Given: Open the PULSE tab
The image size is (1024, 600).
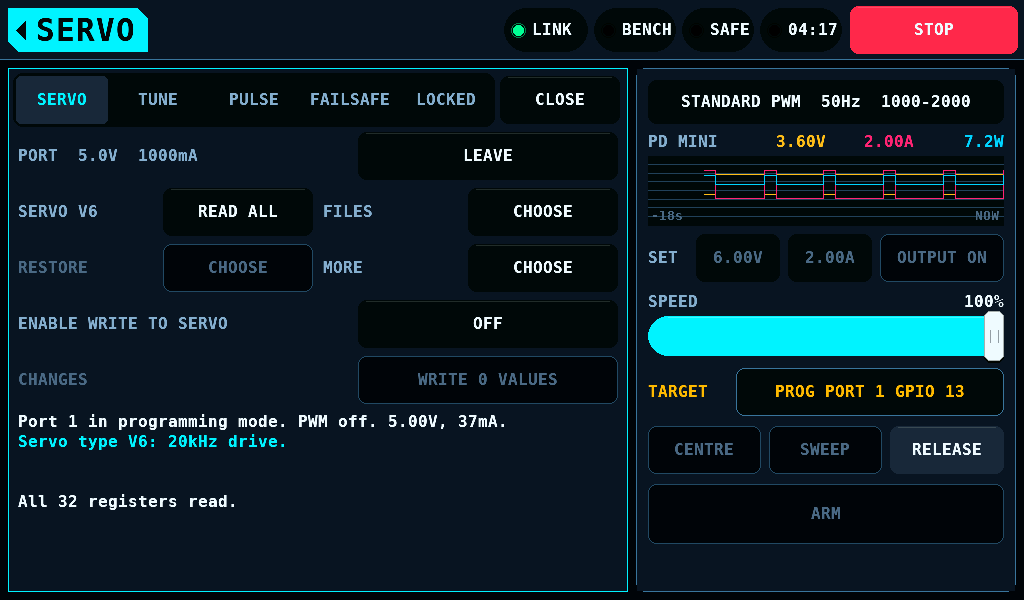Looking at the screenshot, I should [x=253, y=100].
